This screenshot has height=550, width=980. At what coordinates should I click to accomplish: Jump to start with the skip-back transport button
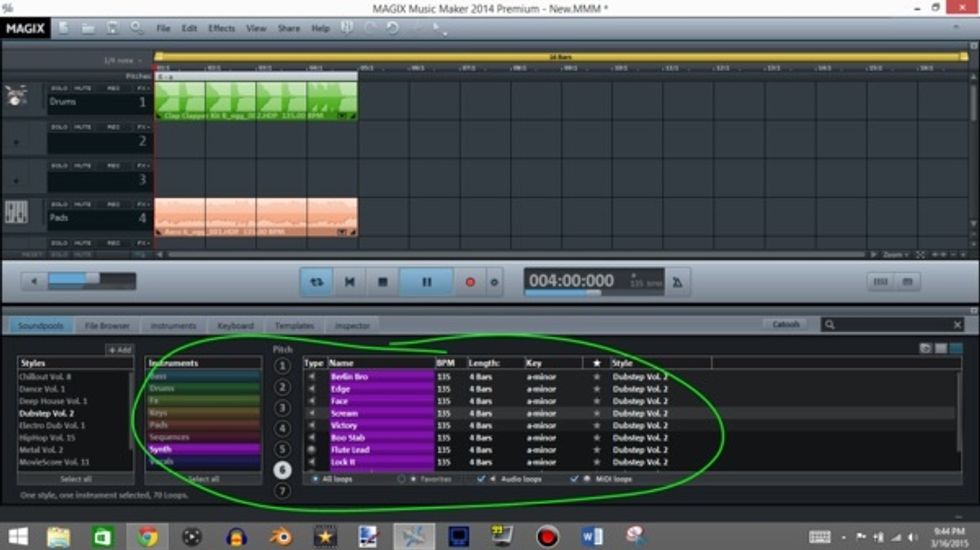[x=349, y=282]
